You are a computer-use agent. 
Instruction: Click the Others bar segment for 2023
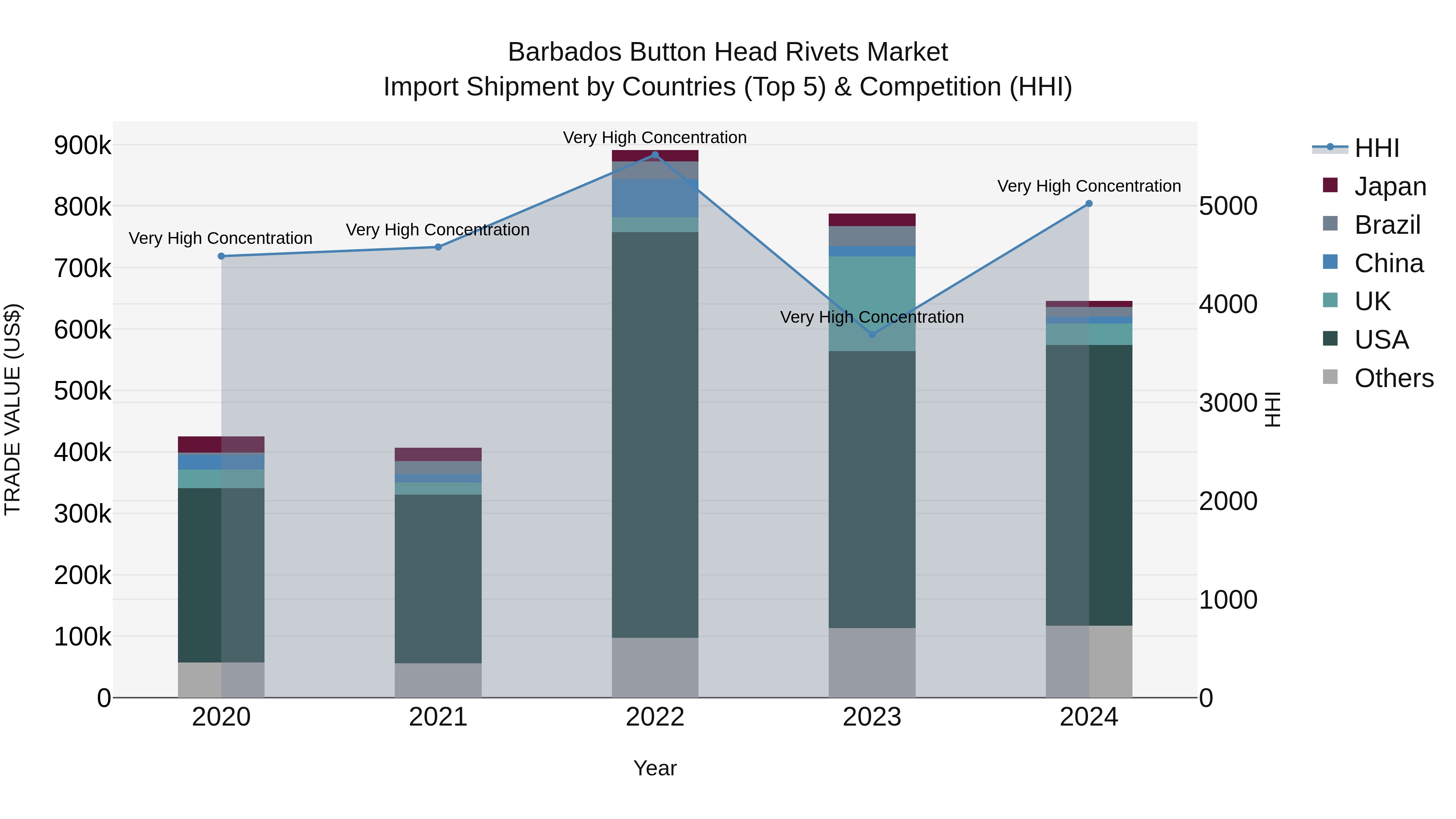tap(872, 662)
